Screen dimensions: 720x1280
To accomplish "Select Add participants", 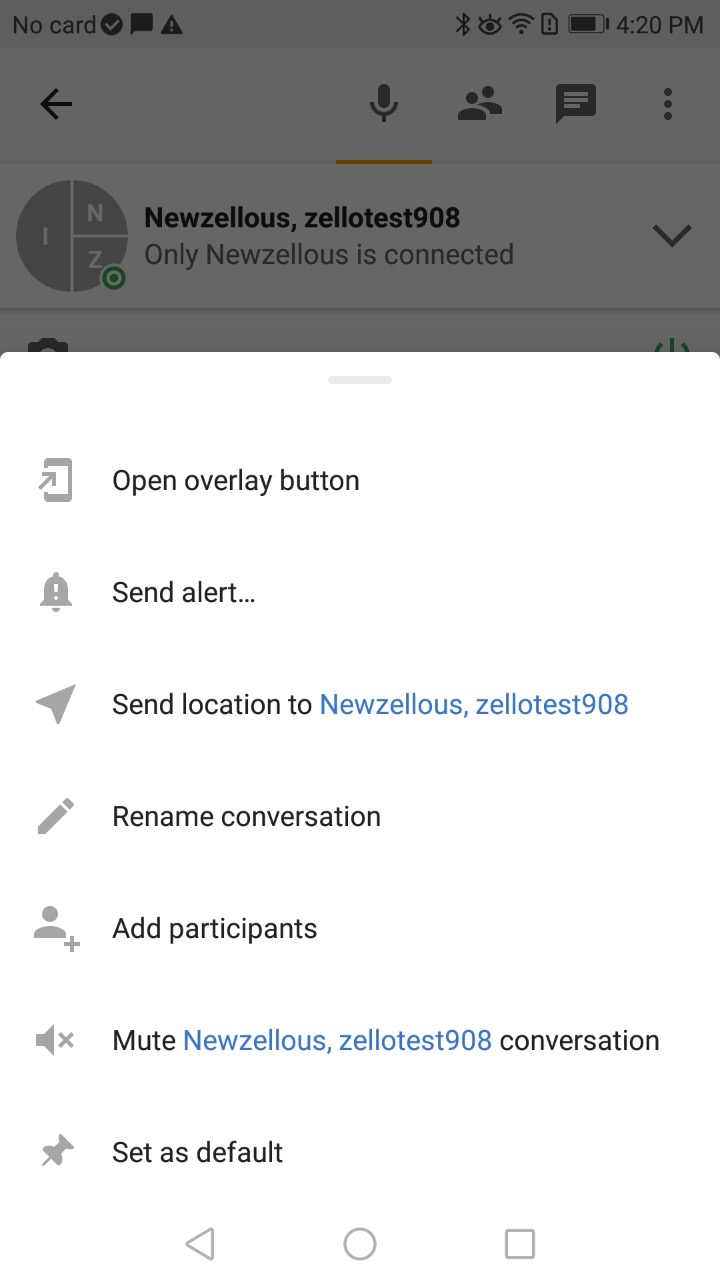I will point(360,929).
